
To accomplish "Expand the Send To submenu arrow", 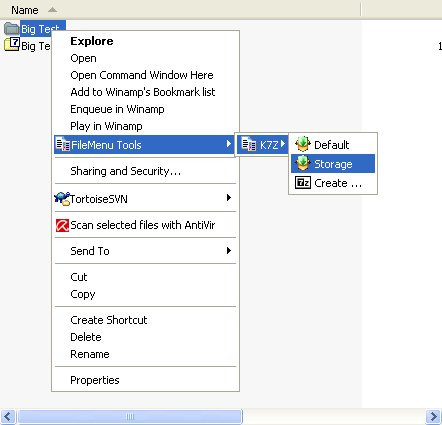I will click(229, 250).
